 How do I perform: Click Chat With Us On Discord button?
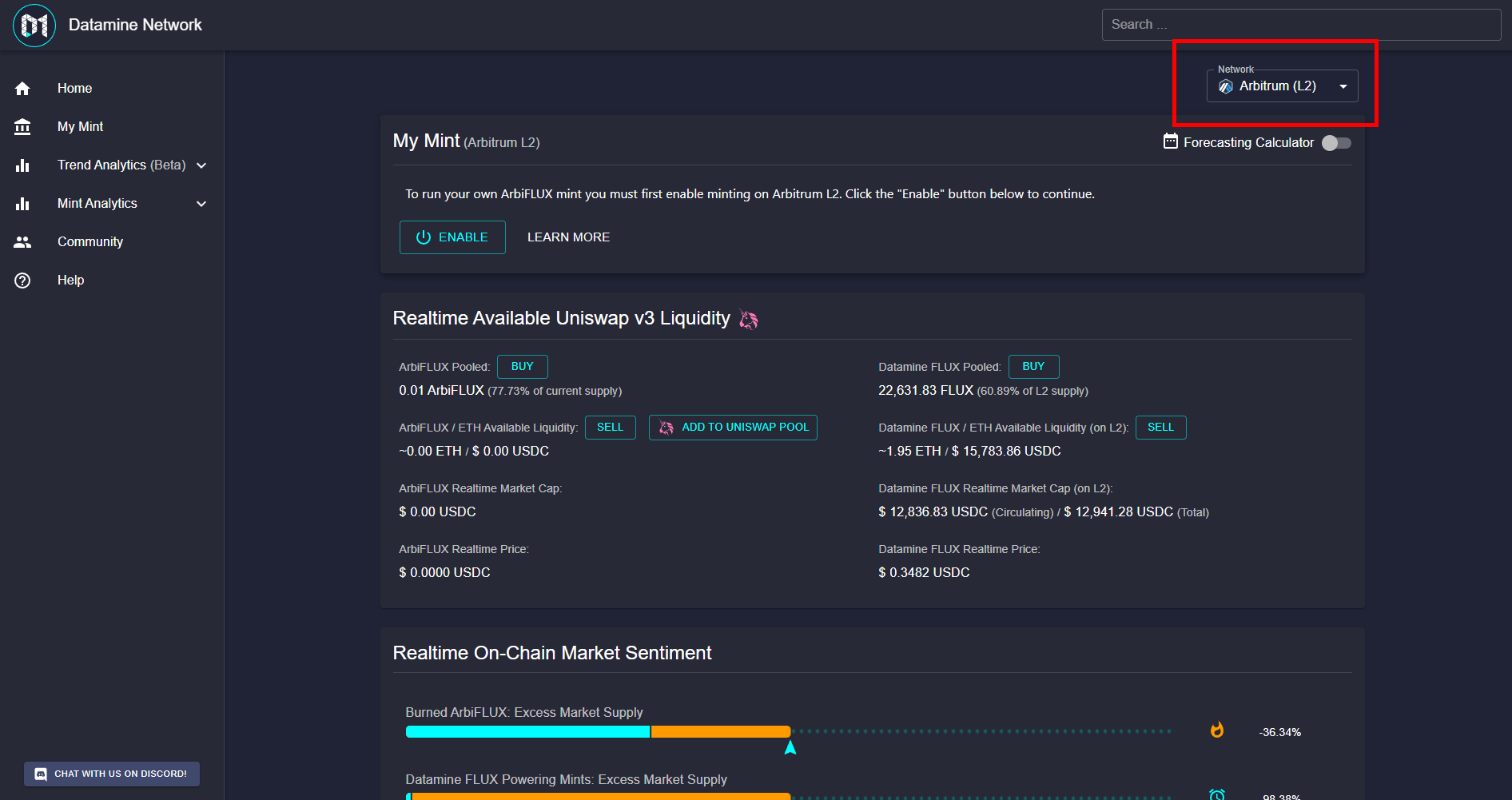click(x=112, y=774)
